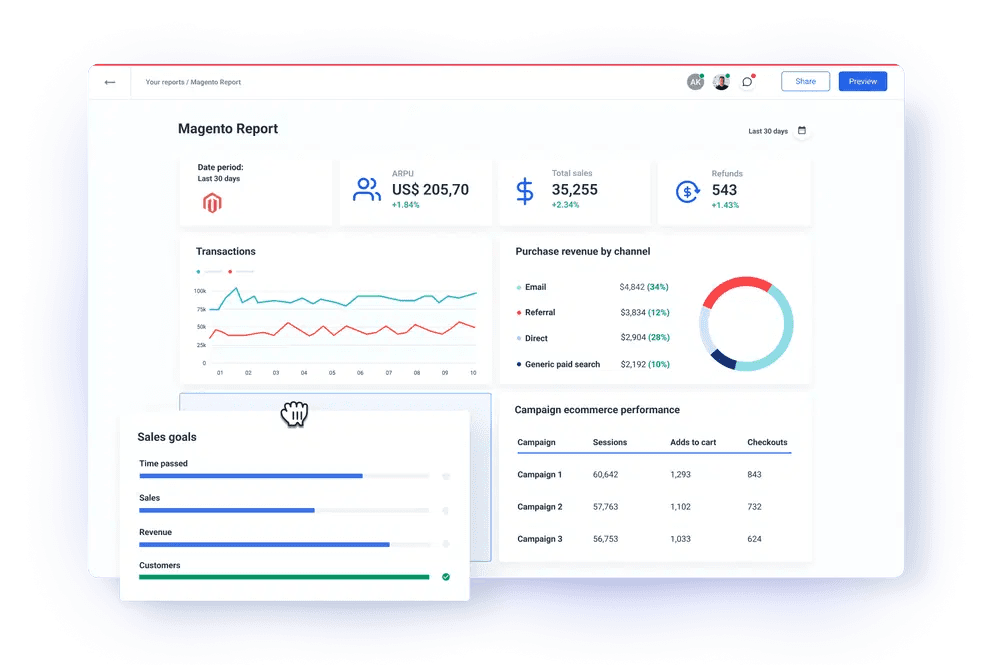Click the Revenue progress bar
Viewport: 992px width, 665px height.
tap(284, 544)
